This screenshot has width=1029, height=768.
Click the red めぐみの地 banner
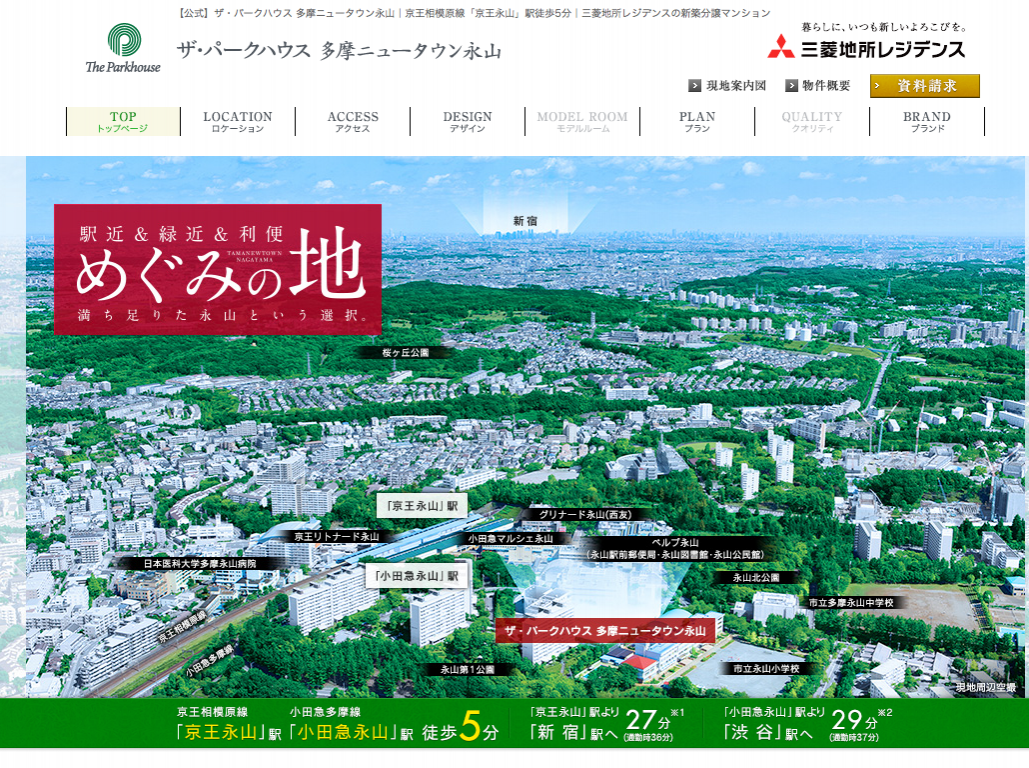[x=218, y=269]
